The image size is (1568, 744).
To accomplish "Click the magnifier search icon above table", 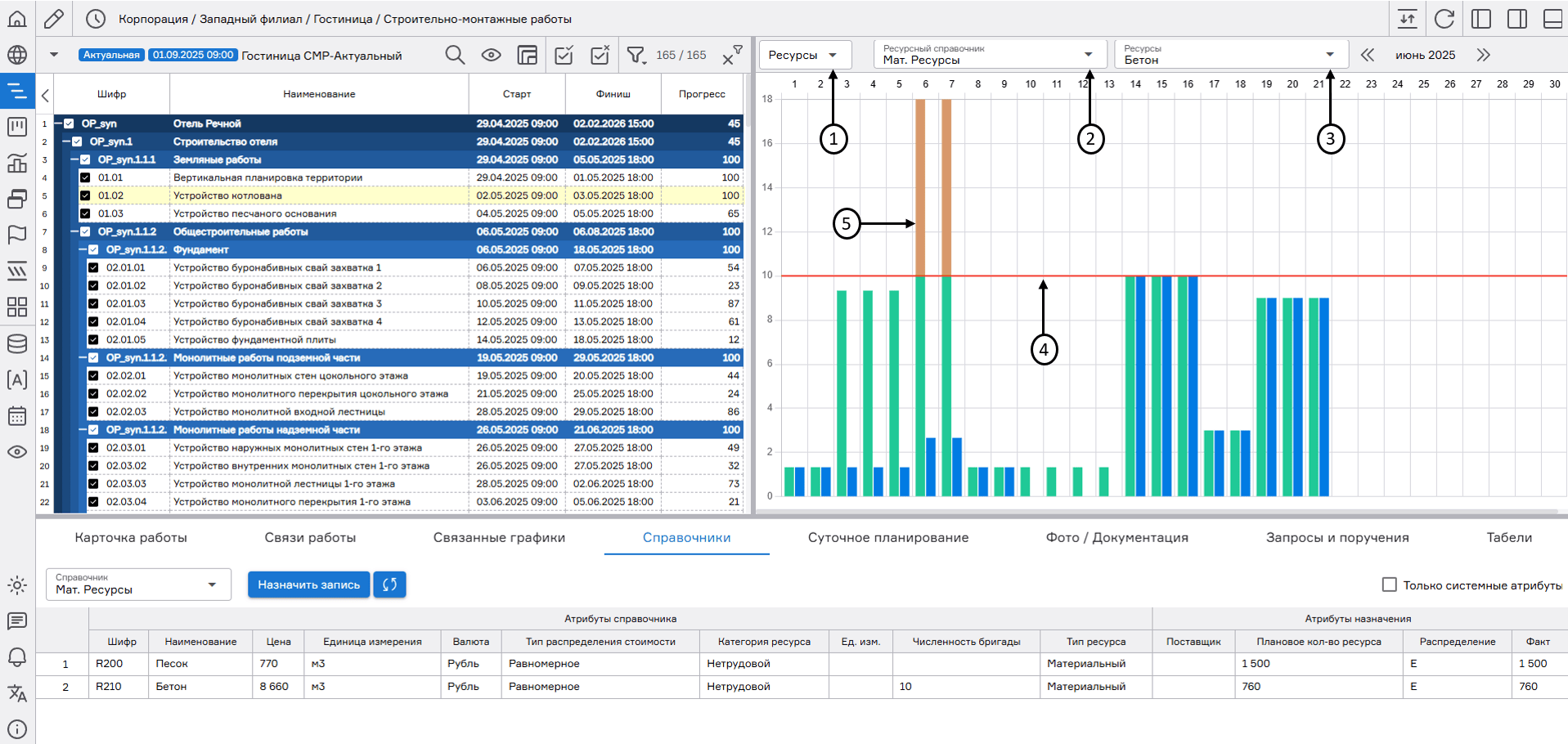I will pos(455,55).
